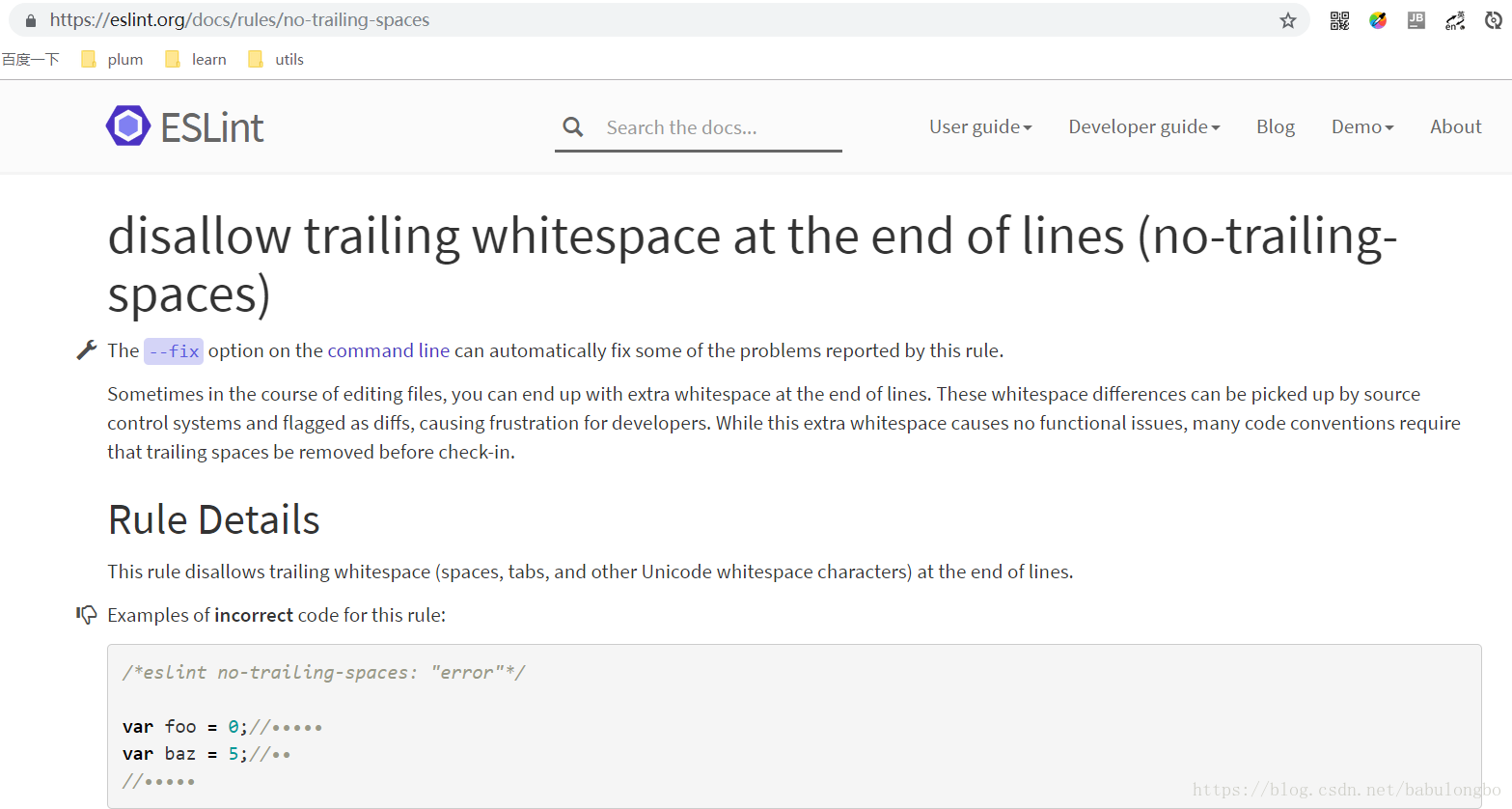This screenshot has width=1512, height=809.
Task: Click the rightmost circular arrow extension icon
Action: 1493,20
